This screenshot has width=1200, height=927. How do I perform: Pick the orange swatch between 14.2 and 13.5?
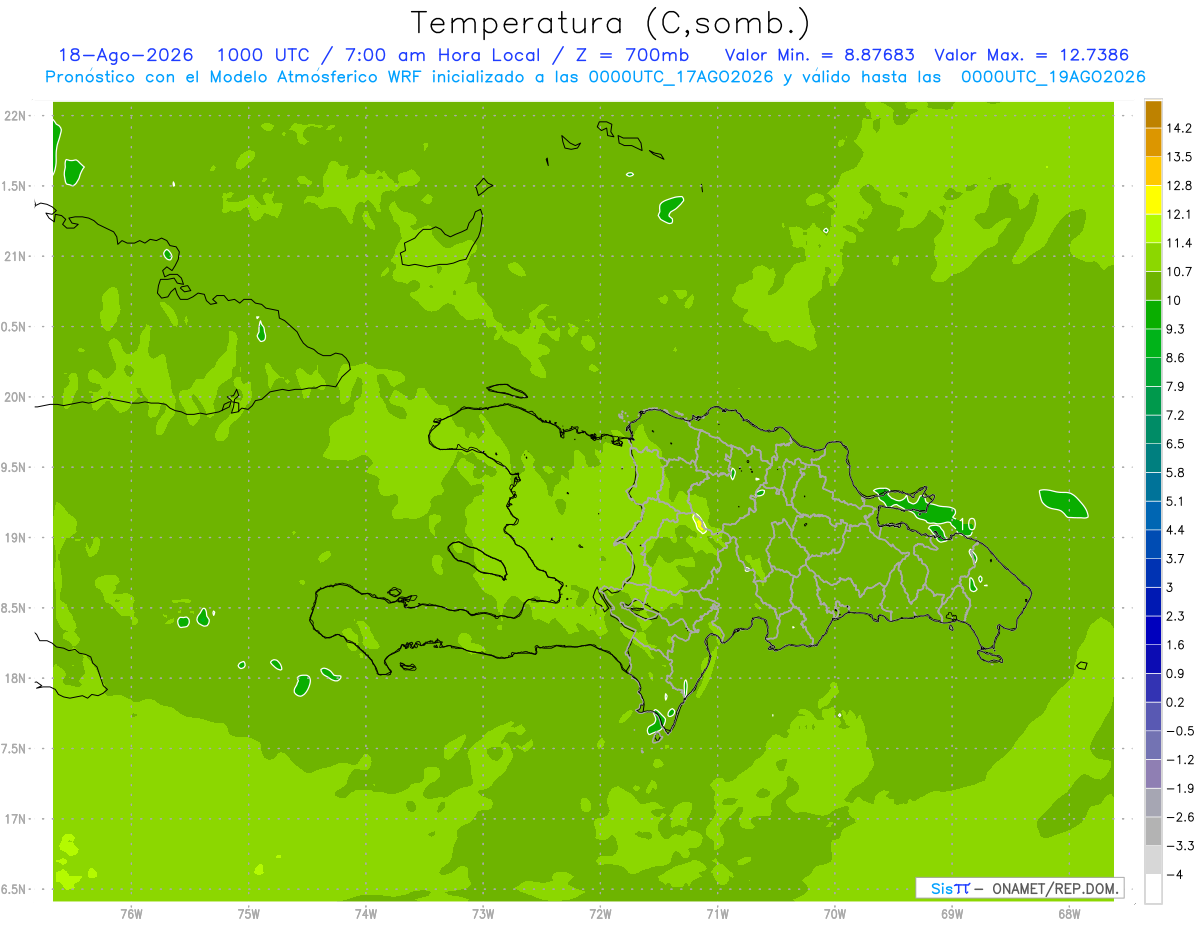(1153, 142)
